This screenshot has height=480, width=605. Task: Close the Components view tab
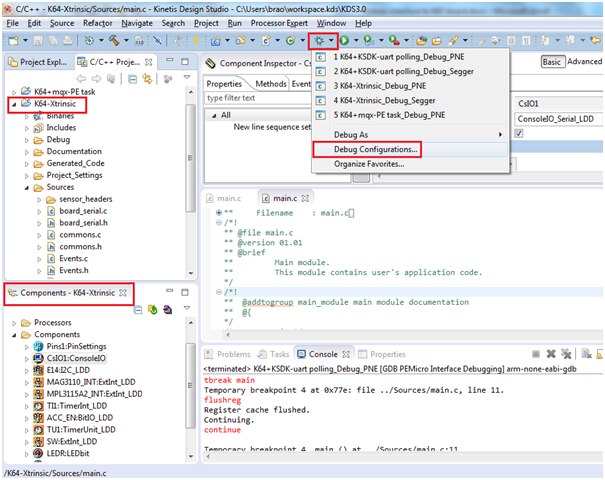coord(123,294)
